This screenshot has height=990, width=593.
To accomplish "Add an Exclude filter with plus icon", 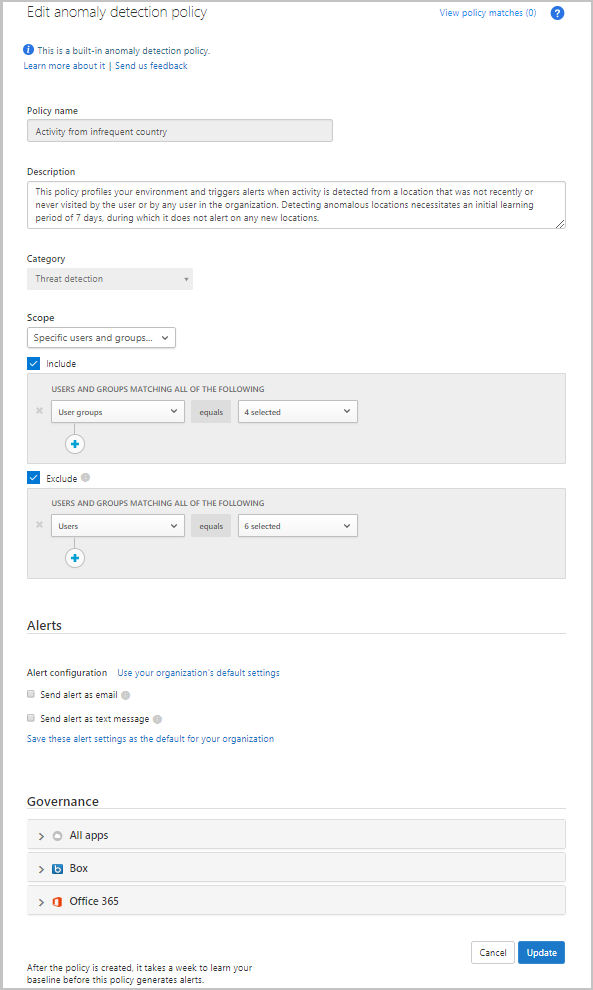I will [x=75, y=558].
